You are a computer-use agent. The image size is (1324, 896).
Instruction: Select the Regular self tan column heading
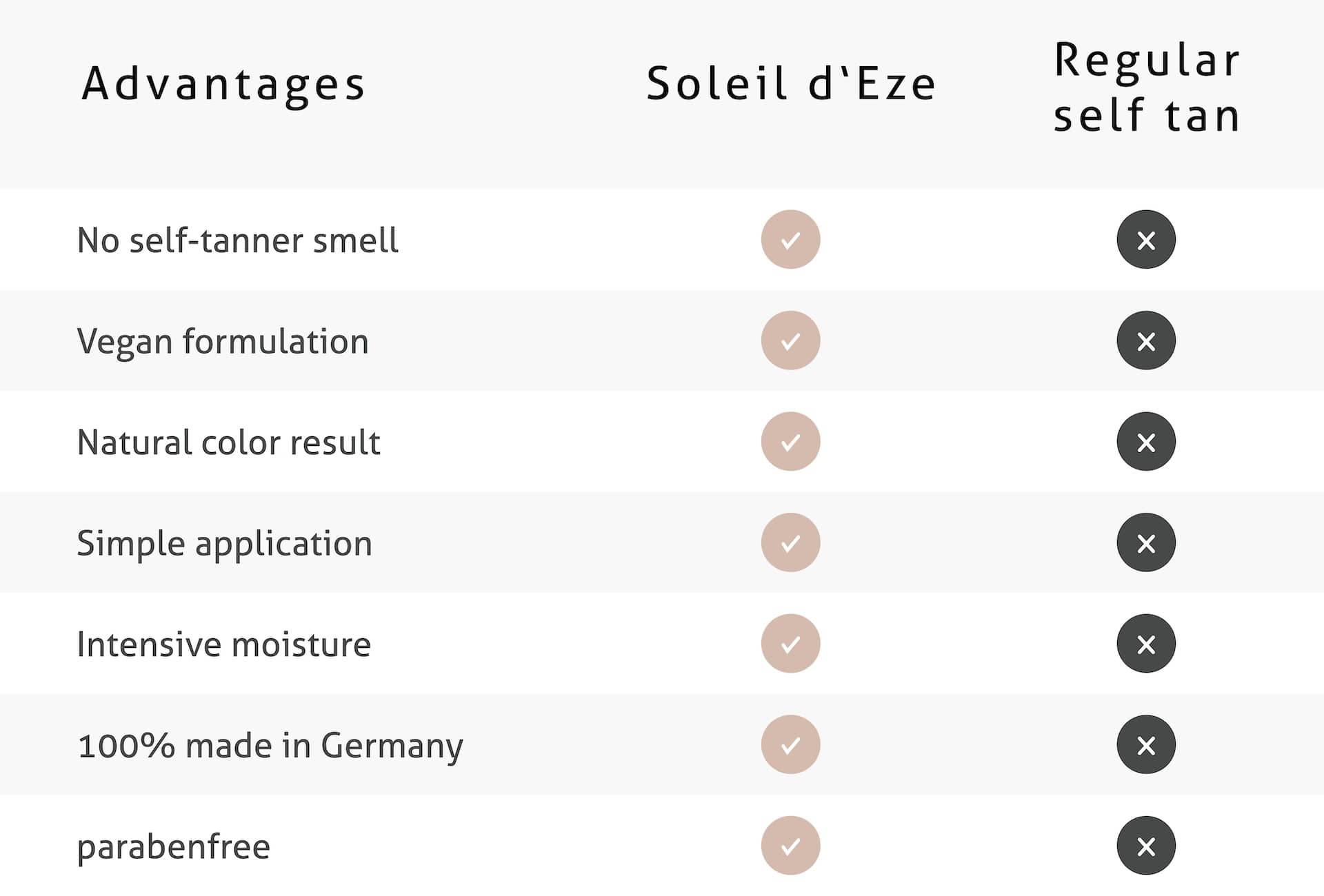point(1147,87)
